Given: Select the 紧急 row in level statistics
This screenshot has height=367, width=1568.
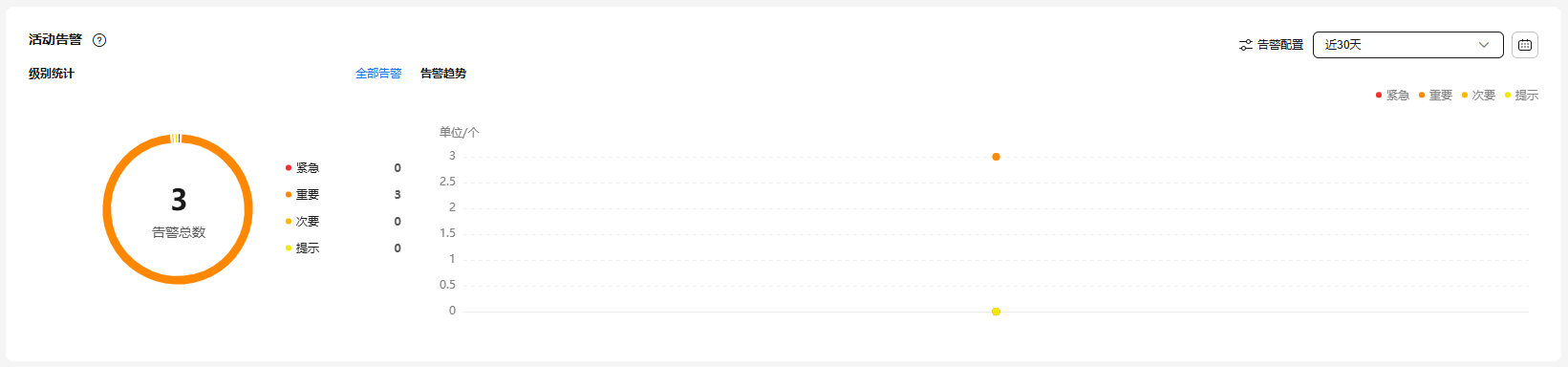Looking at the screenshot, I should [343, 168].
